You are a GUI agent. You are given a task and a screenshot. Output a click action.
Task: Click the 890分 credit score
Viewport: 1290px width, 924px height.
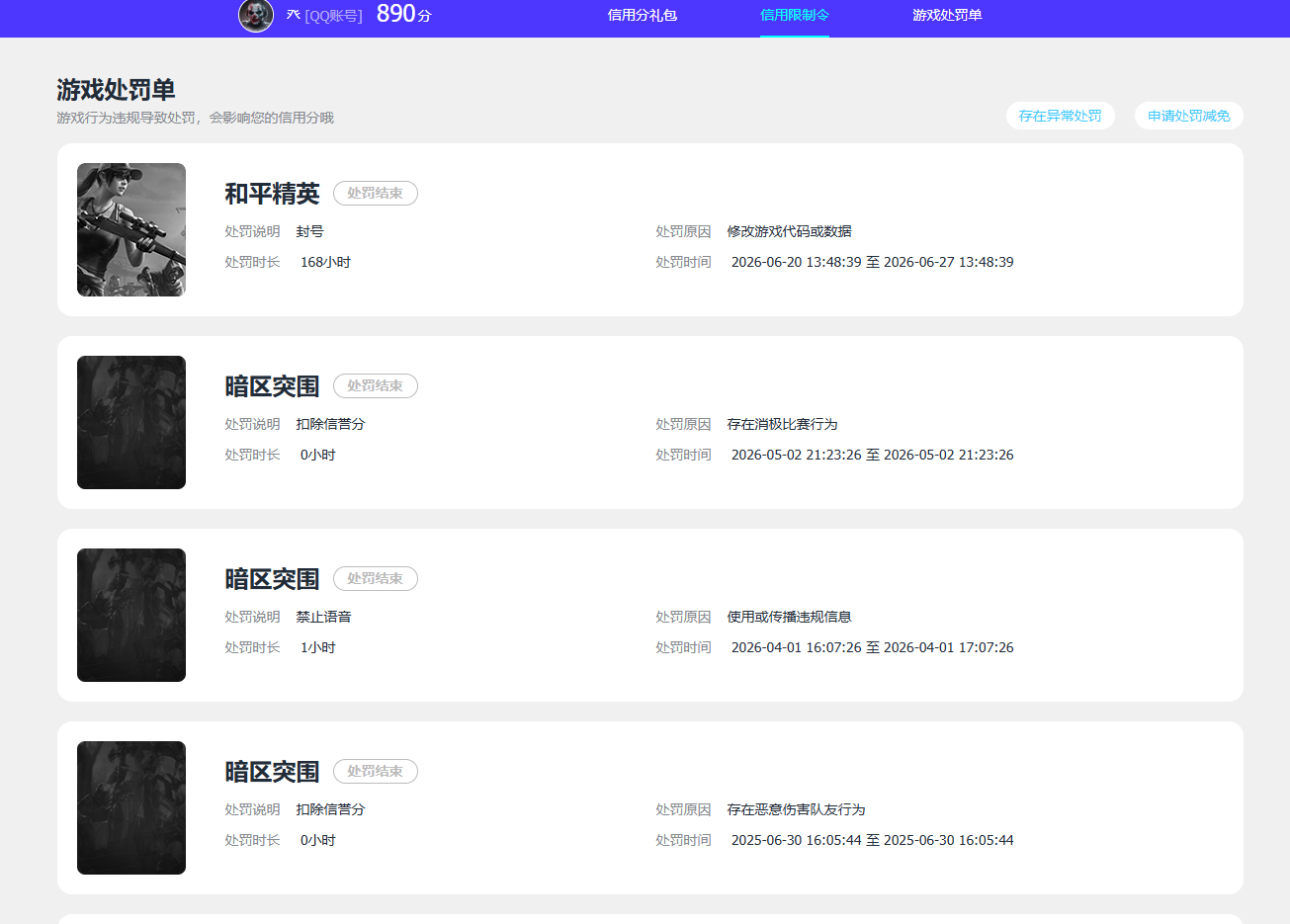pos(403,14)
